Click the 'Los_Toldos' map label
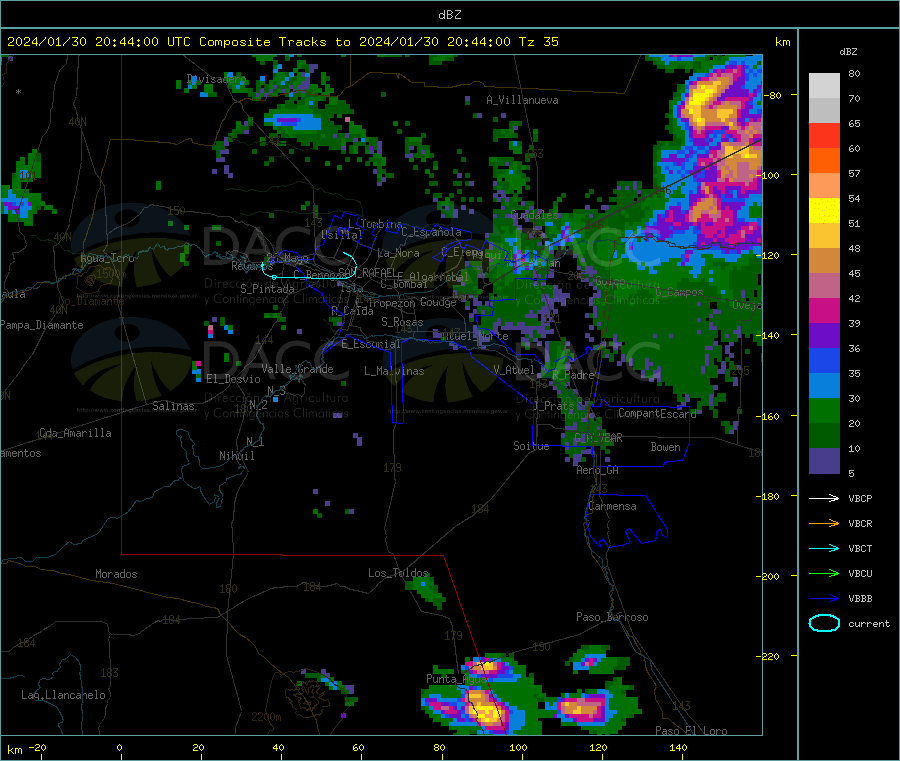 pos(398,573)
